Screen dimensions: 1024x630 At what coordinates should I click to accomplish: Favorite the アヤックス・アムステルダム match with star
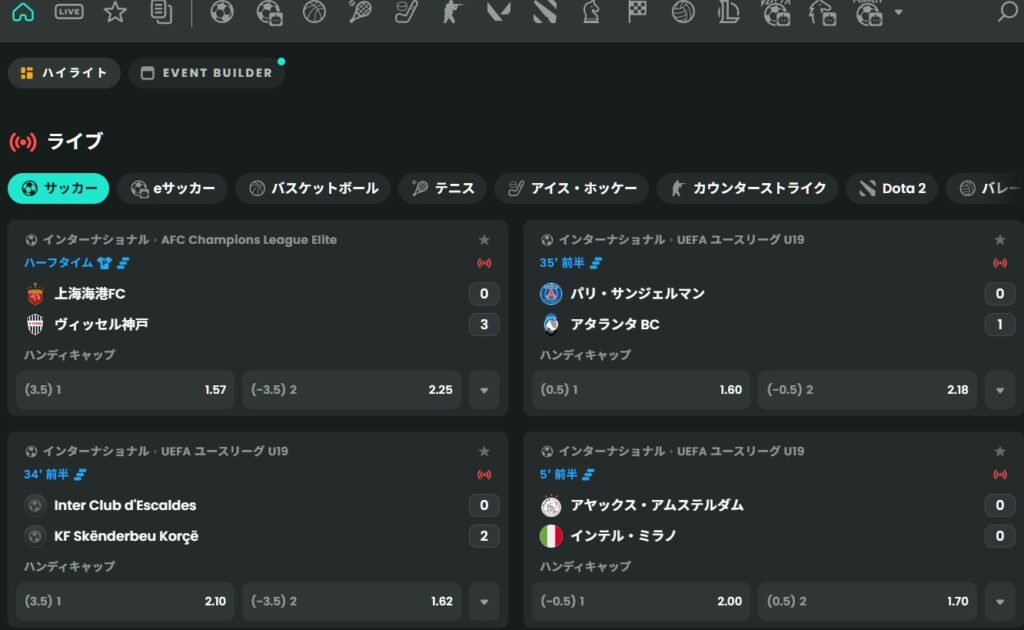(x=1000, y=452)
